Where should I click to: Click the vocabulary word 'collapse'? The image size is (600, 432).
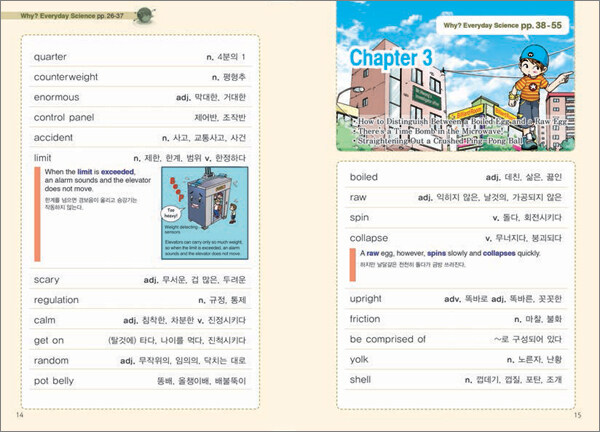[369, 238]
